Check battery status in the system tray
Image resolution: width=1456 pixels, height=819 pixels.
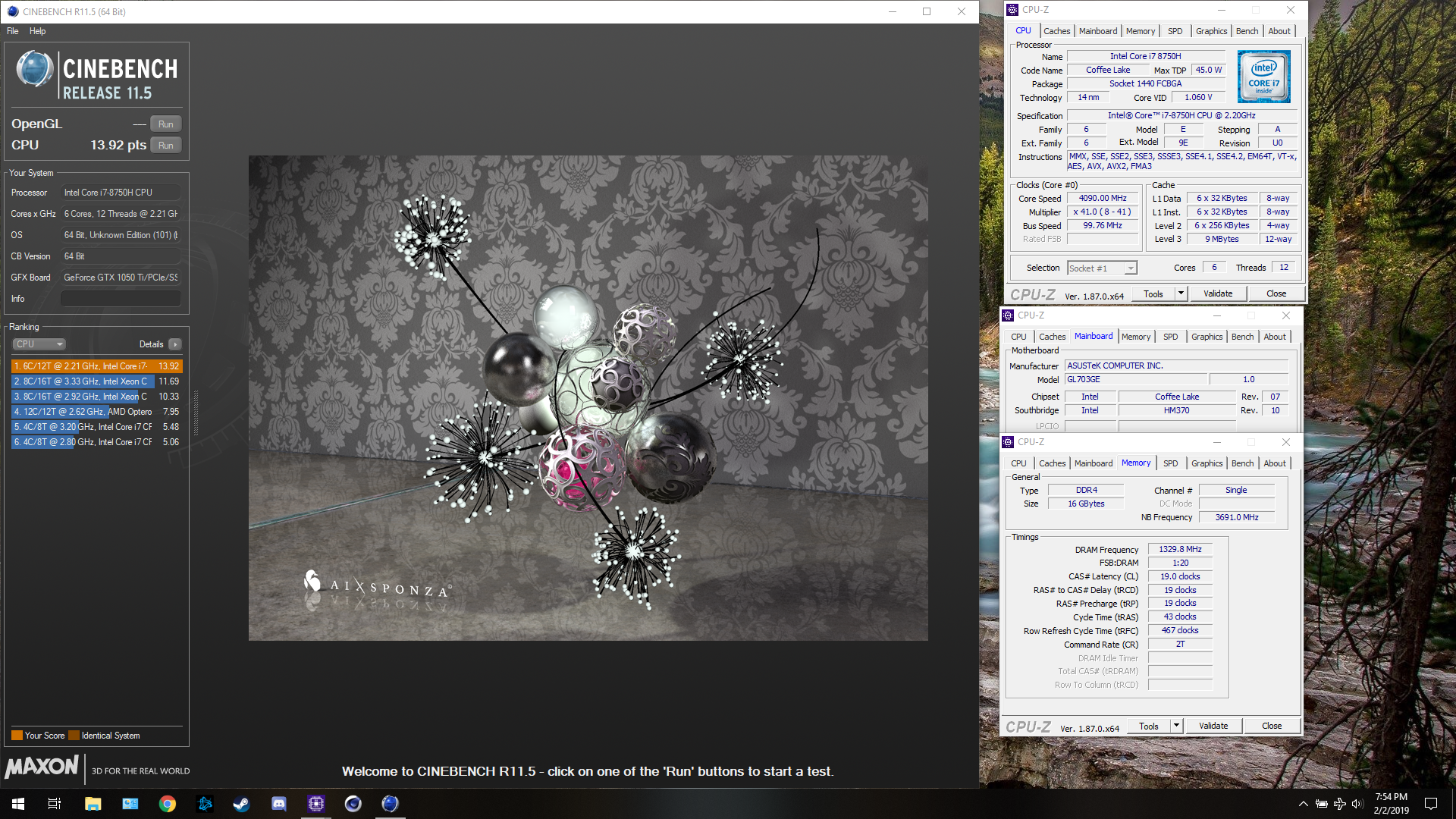1321,804
